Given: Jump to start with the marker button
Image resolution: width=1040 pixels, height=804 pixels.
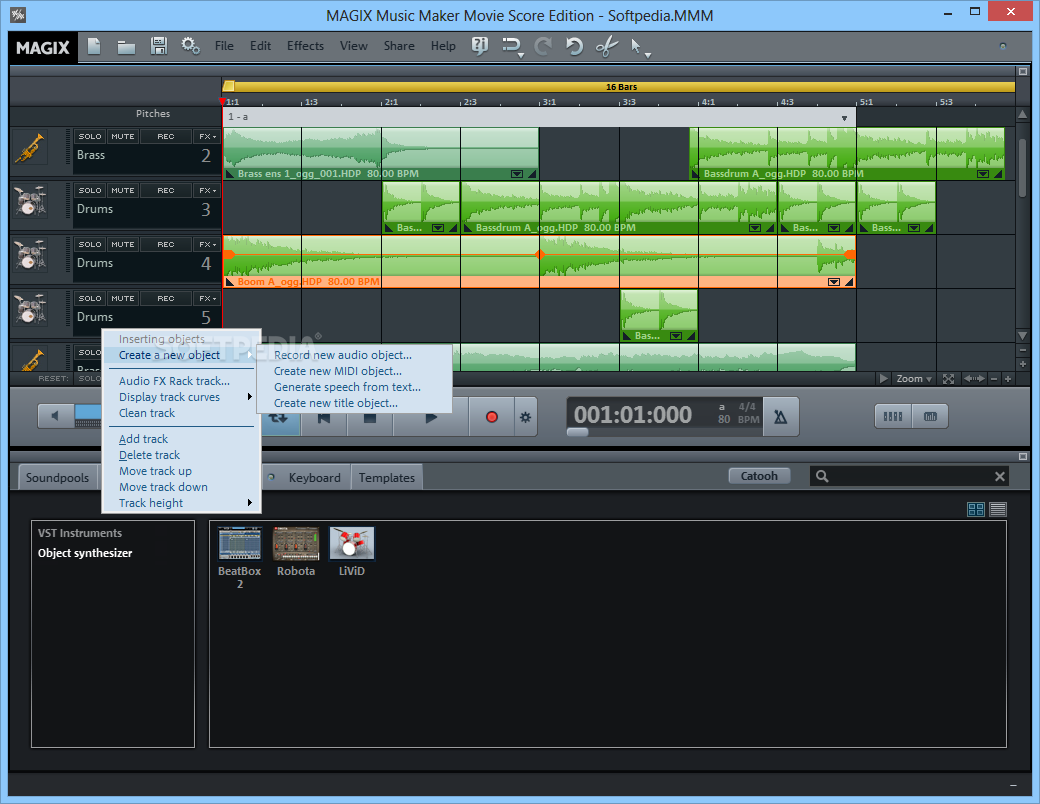Looking at the screenshot, I should 324,418.
